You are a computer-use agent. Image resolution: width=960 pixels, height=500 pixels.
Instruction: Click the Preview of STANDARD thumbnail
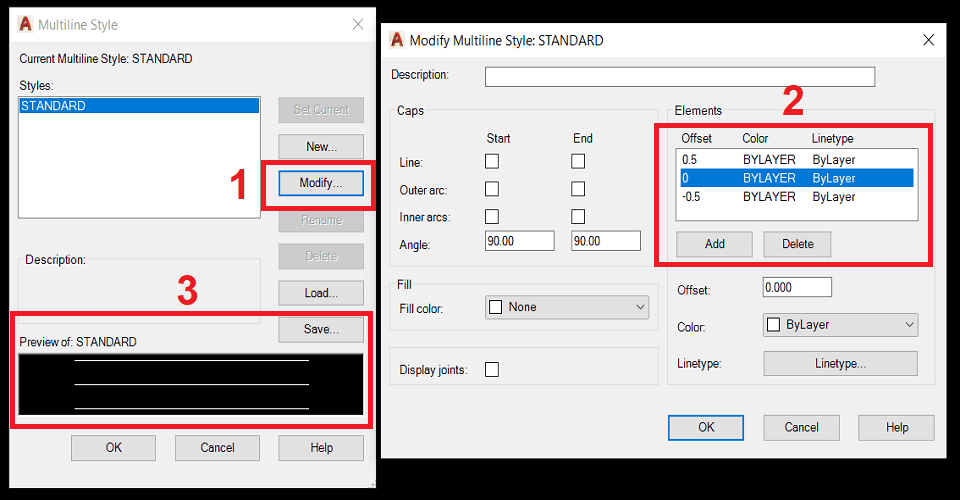click(191, 384)
